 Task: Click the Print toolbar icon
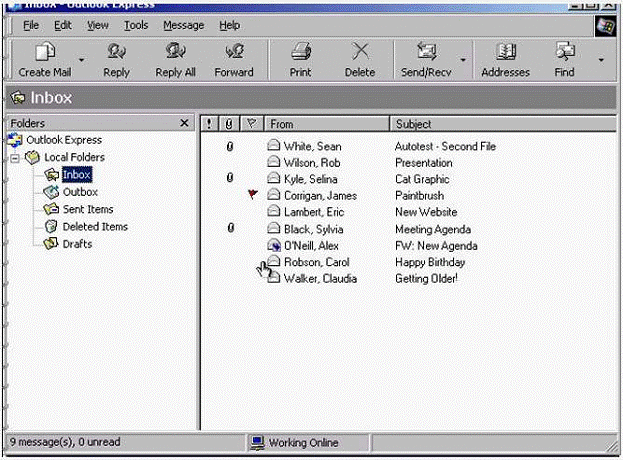pos(301,52)
